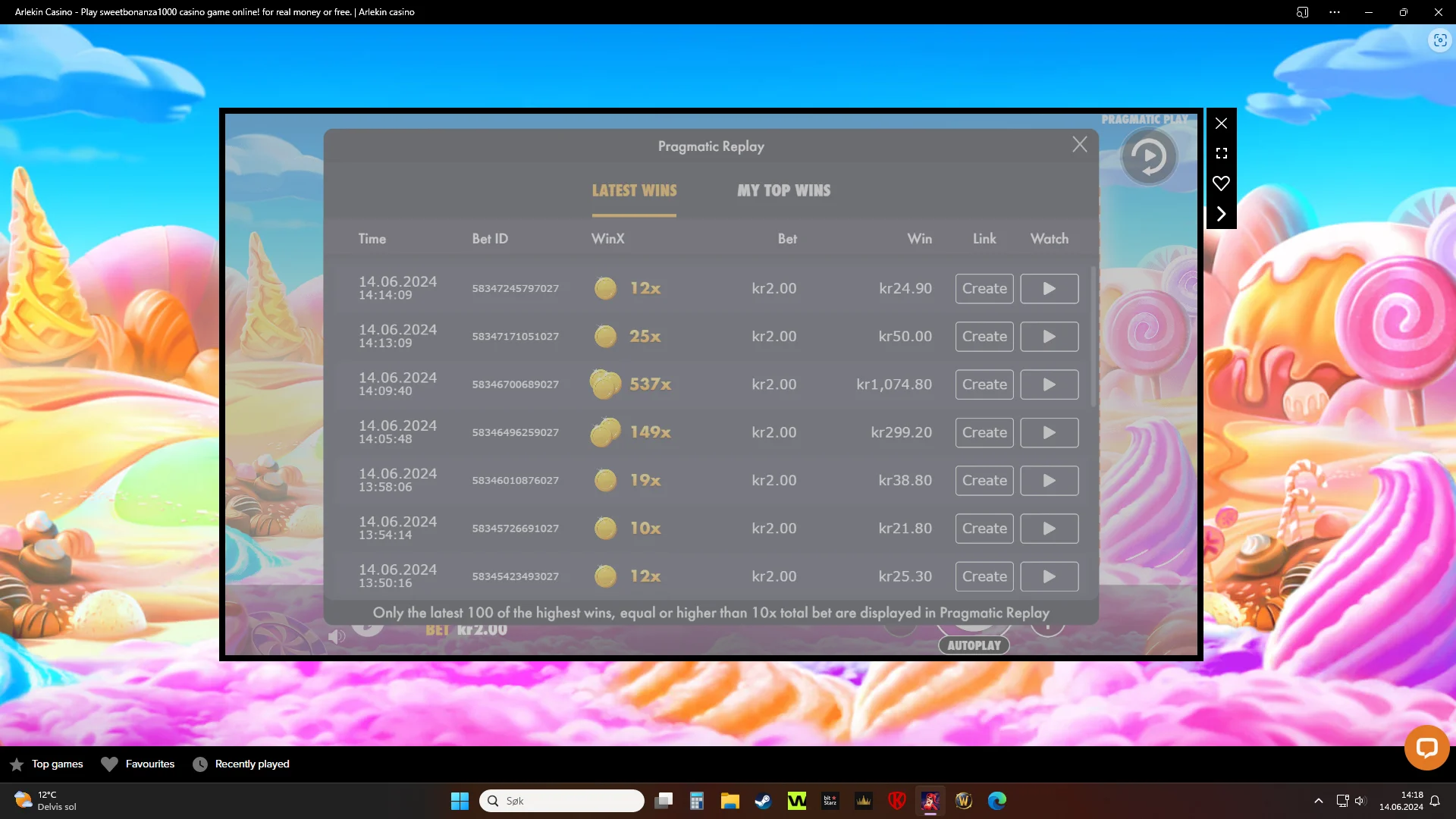
Task: Open network settings in system tray
Action: (x=1342, y=801)
